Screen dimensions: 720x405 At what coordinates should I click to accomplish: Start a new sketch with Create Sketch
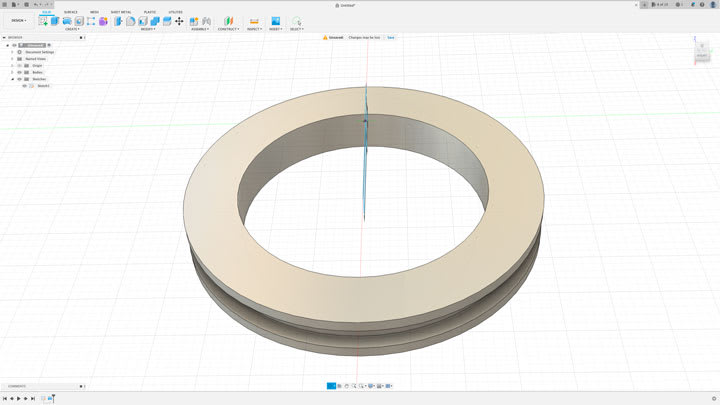click(43, 21)
